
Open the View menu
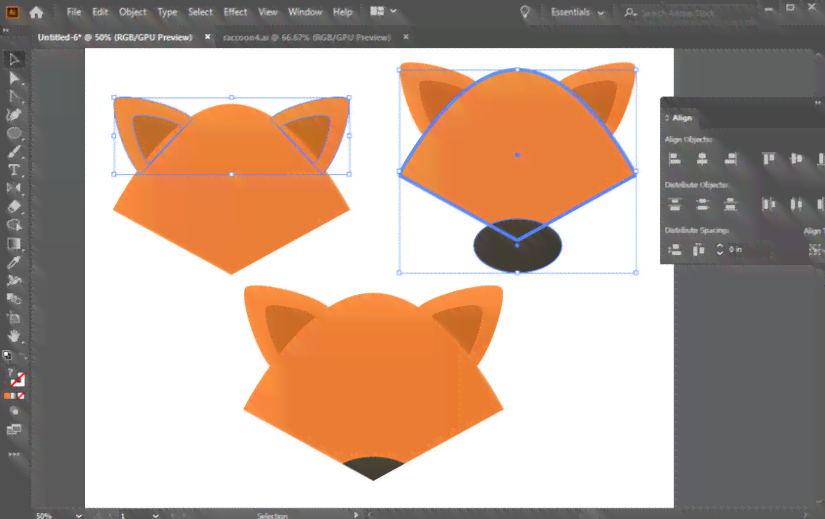[268, 12]
